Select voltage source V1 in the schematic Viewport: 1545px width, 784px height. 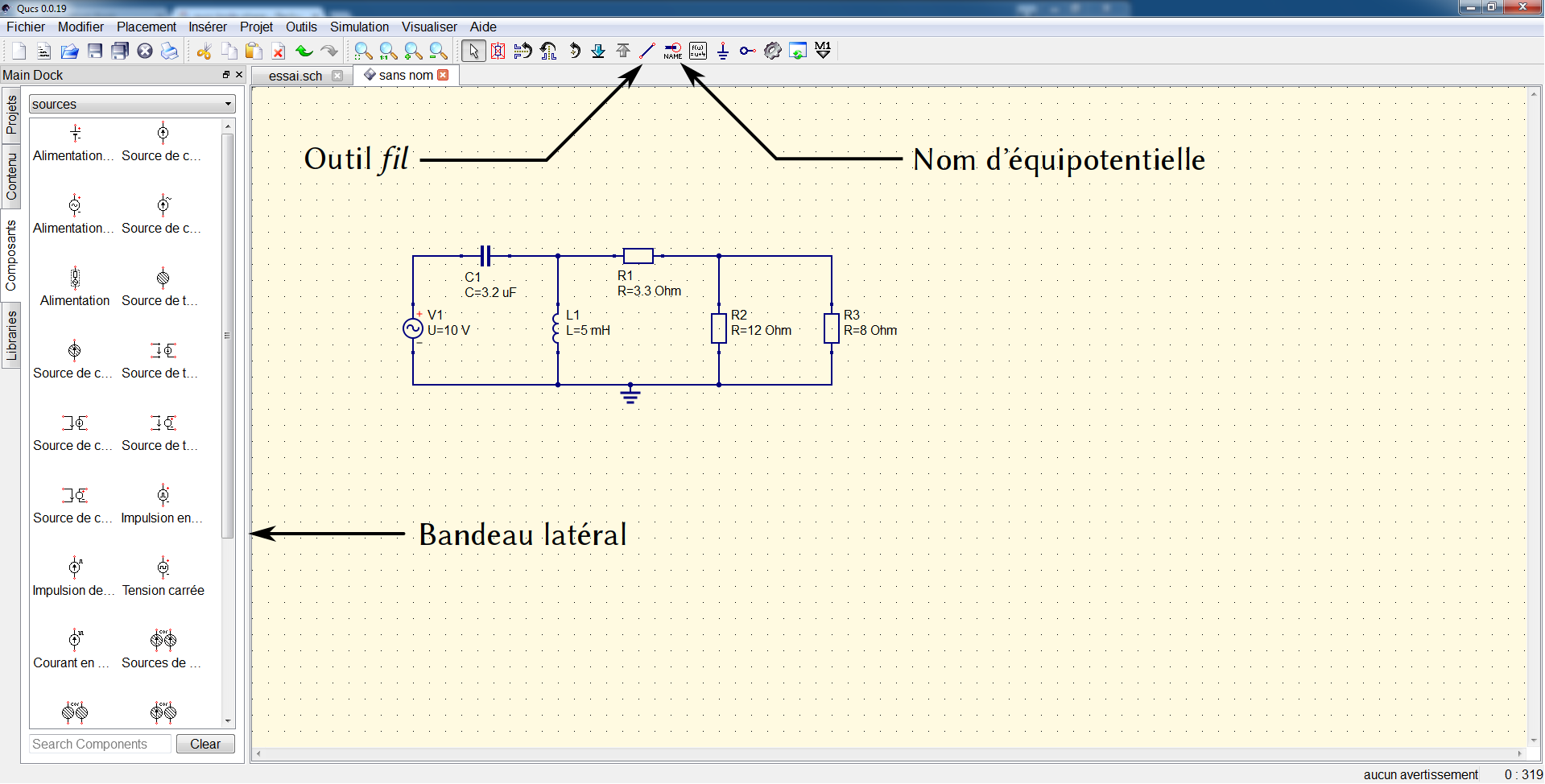click(x=413, y=328)
